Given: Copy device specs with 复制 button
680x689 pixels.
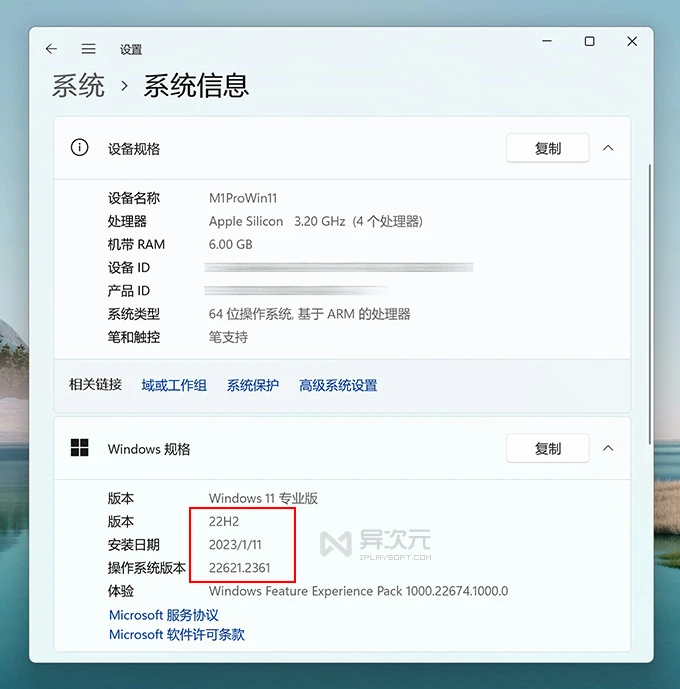Looking at the screenshot, I should click(547, 148).
